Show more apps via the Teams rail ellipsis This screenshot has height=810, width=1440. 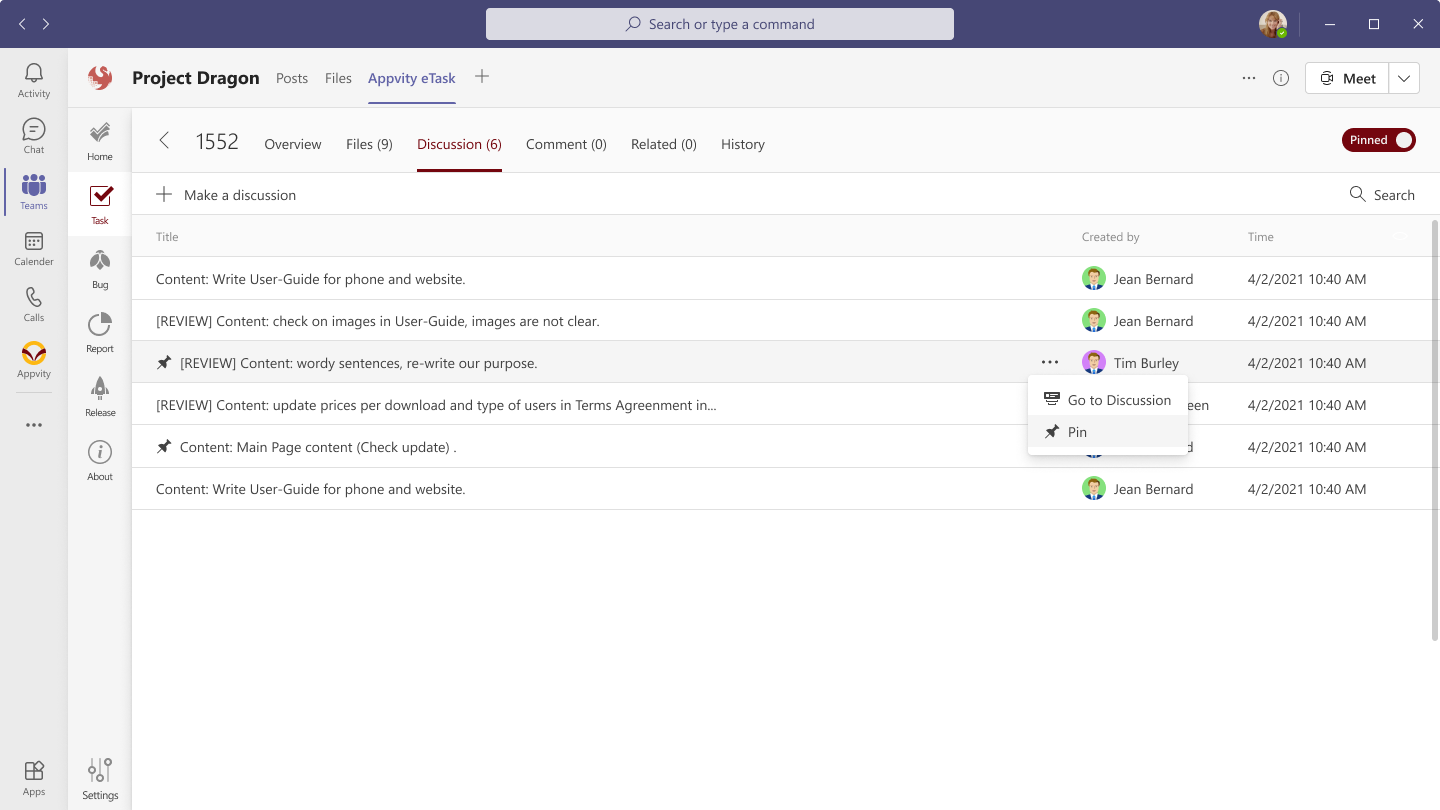33,424
